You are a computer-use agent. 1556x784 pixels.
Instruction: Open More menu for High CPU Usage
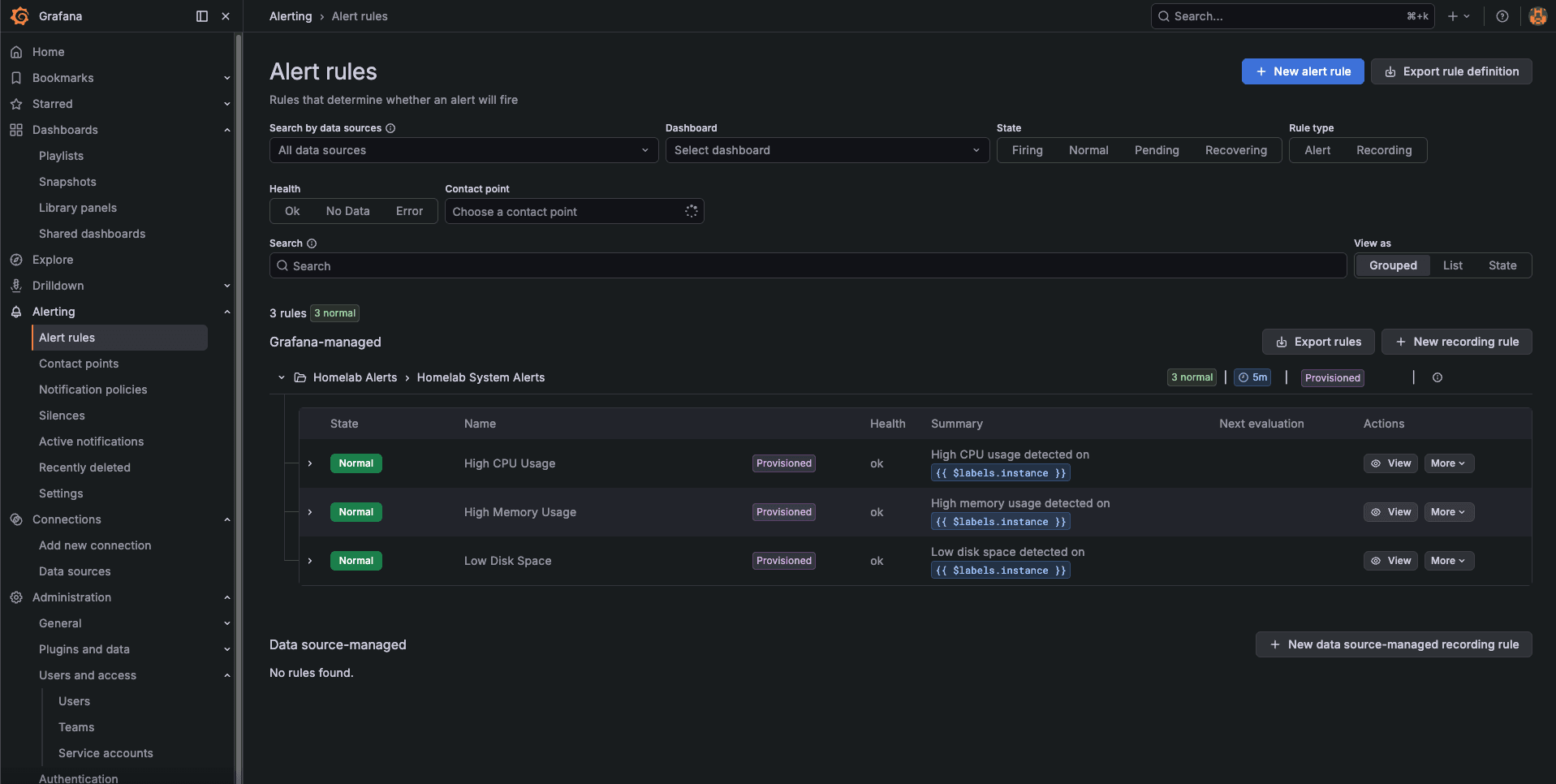pyautogui.click(x=1449, y=463)
